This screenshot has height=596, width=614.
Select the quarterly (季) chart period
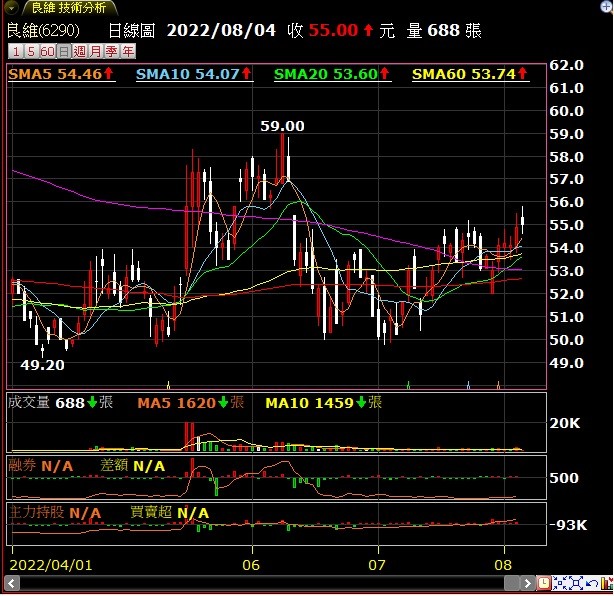pos(111,50)
